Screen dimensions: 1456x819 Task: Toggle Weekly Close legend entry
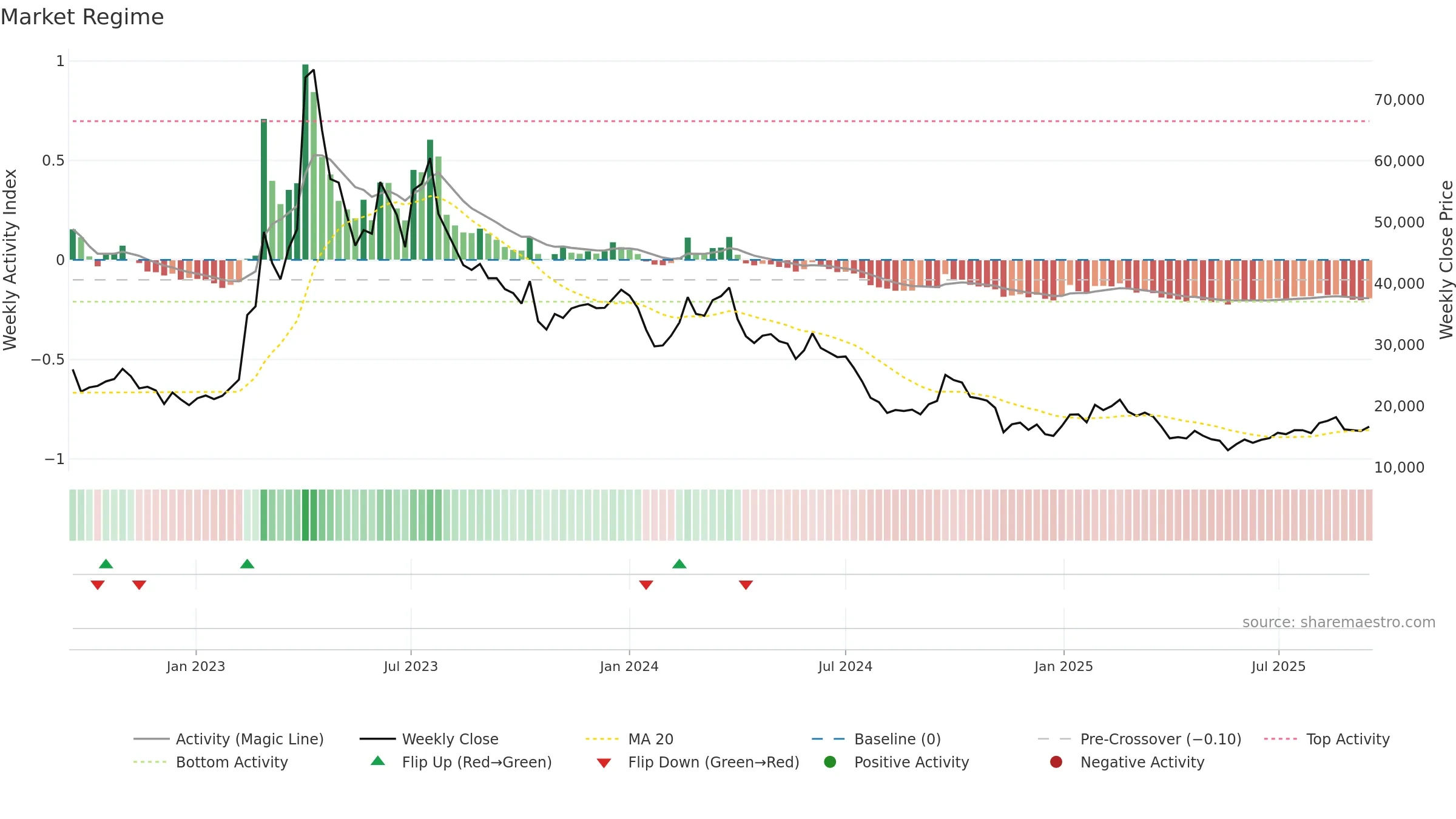coord(429,739)
